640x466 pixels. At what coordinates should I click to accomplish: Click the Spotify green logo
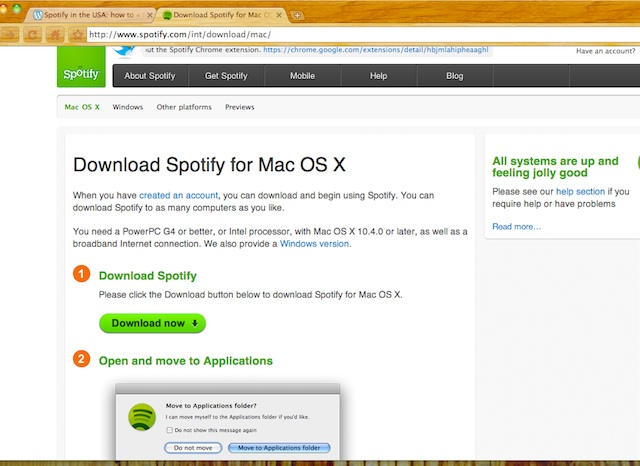click(81, 67)
